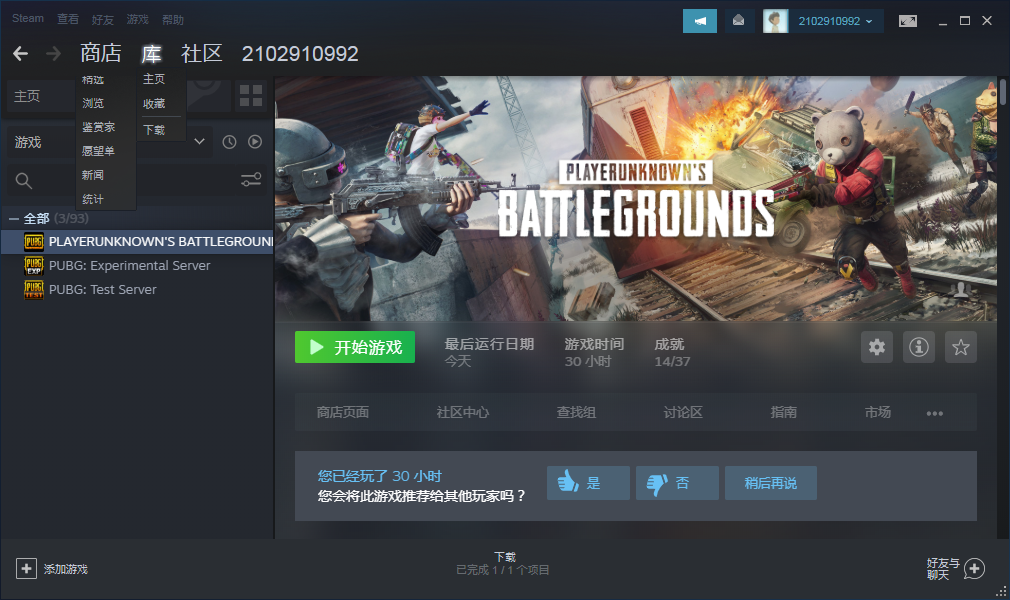Click the add game plus icon
Viewport: 1010px width, 600px height.
point(26,569)
